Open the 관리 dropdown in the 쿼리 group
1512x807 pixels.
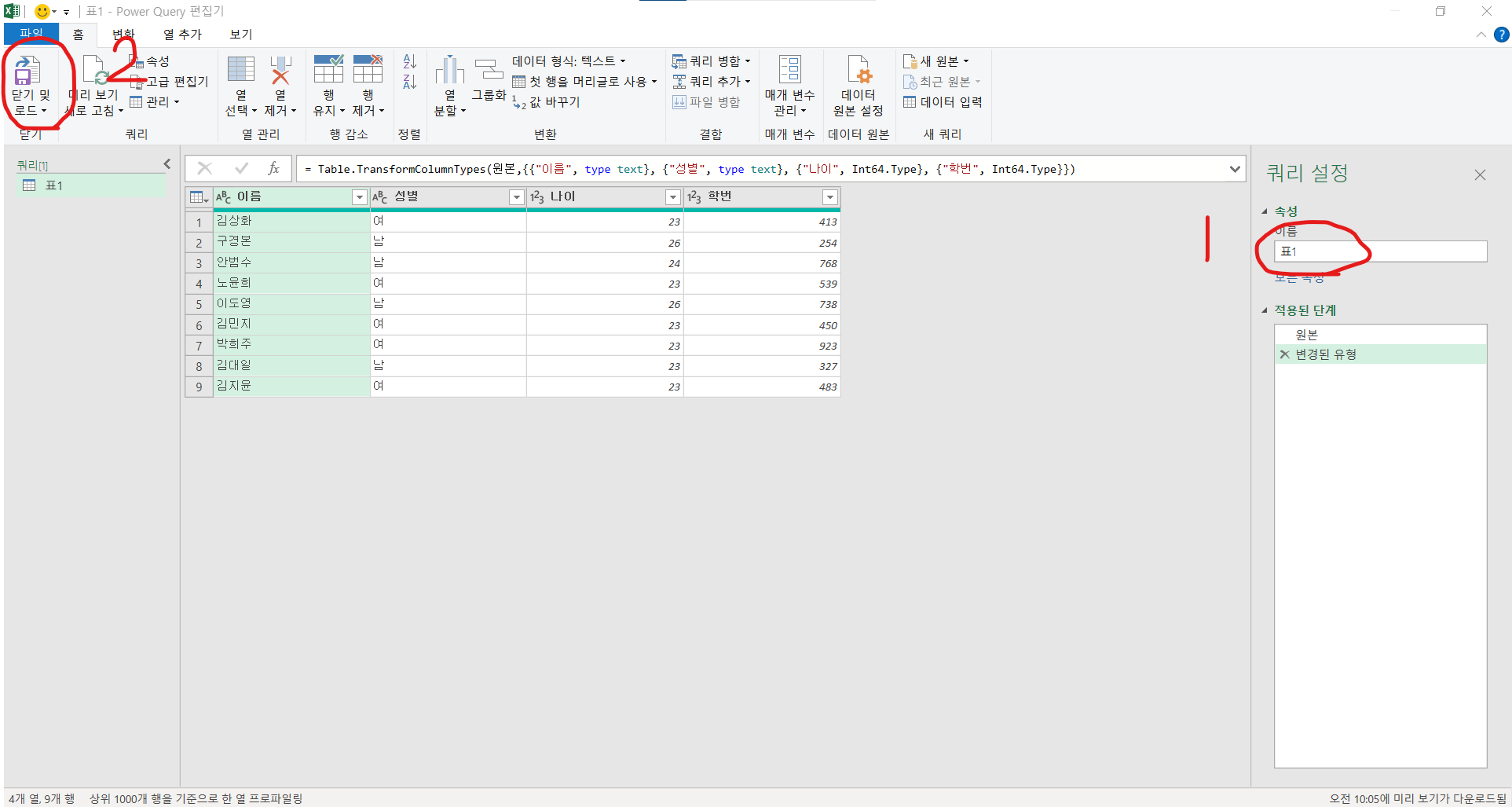[x=155, y=102]
